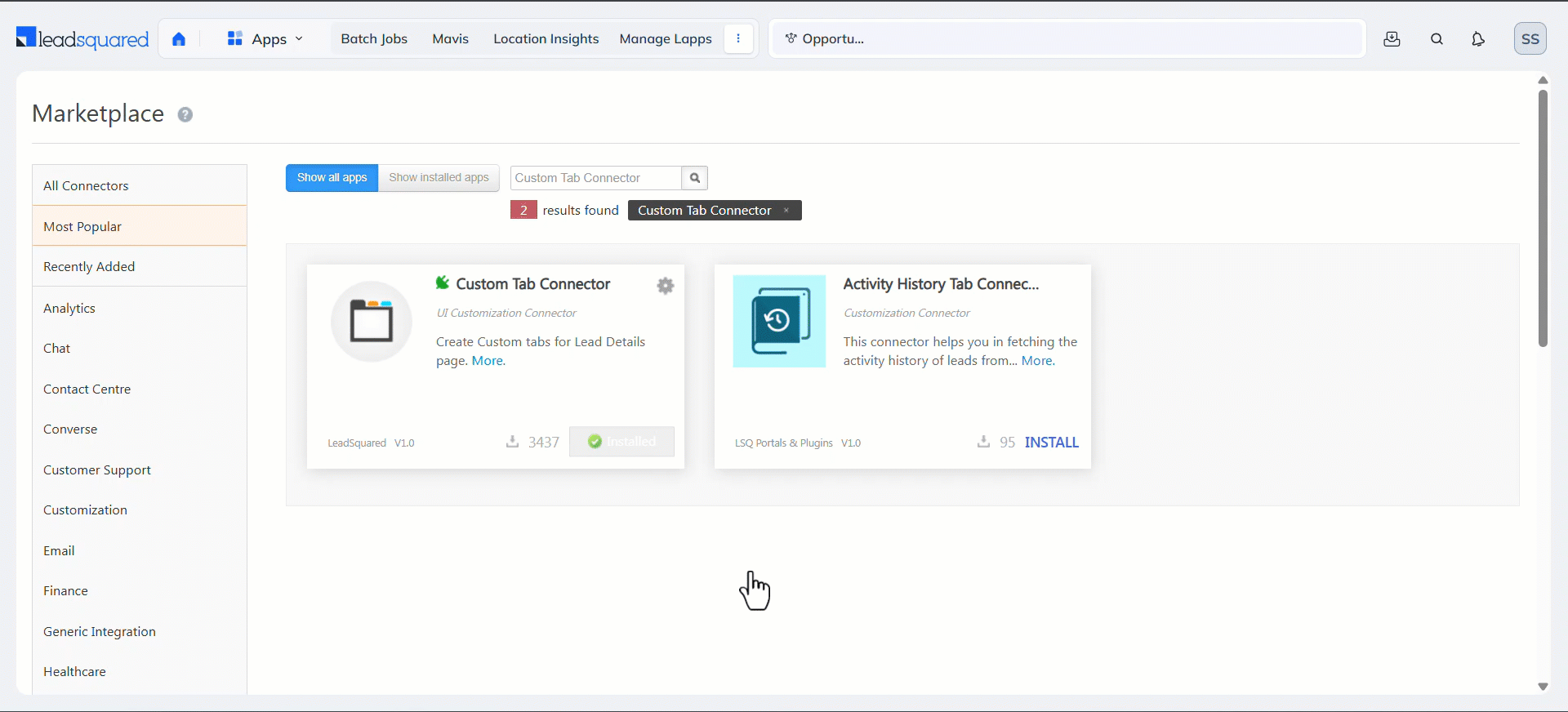Install the Activity History Tab Connector

coord(1052,443)
